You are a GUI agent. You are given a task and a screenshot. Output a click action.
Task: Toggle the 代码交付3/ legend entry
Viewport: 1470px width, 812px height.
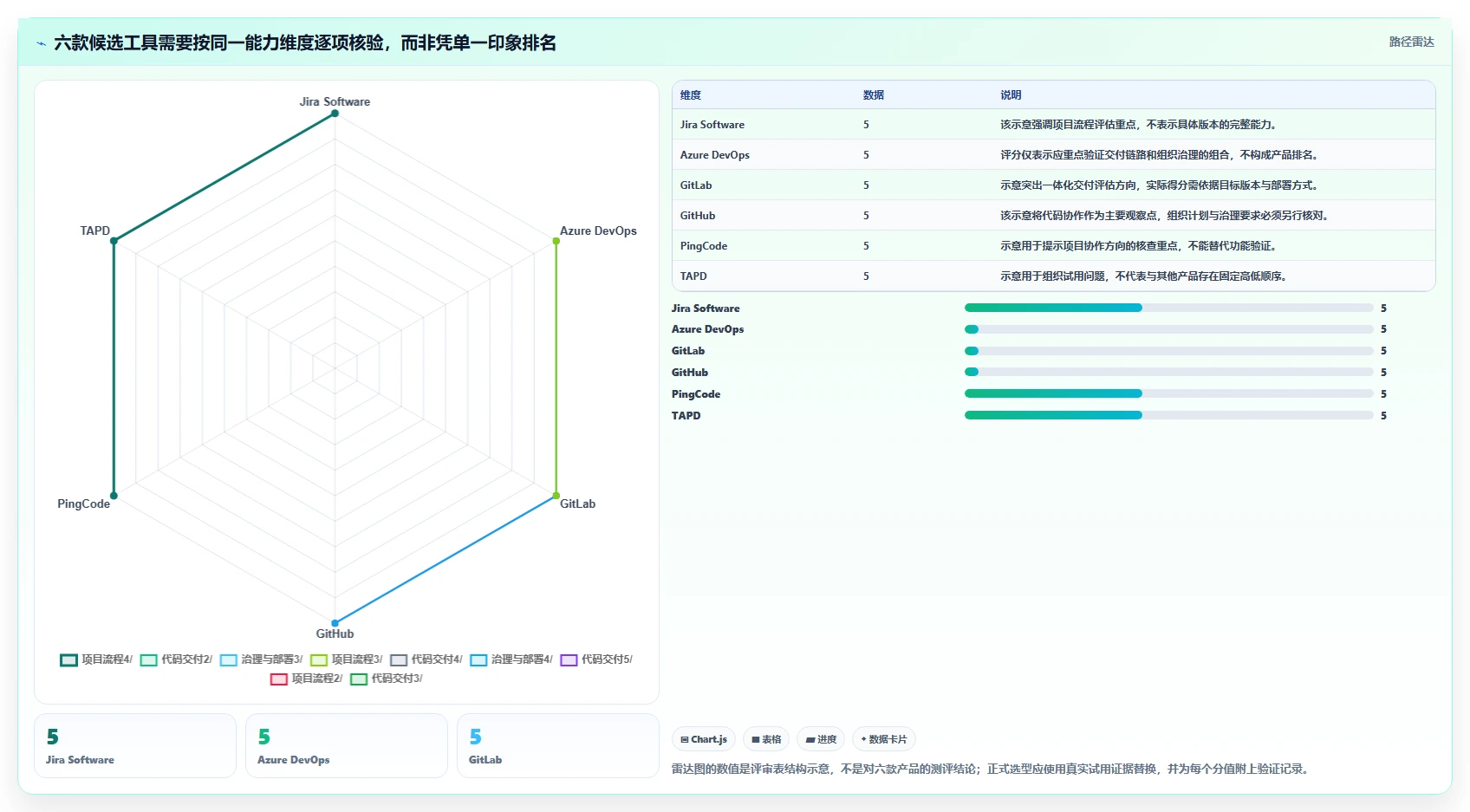pos(387,679)
